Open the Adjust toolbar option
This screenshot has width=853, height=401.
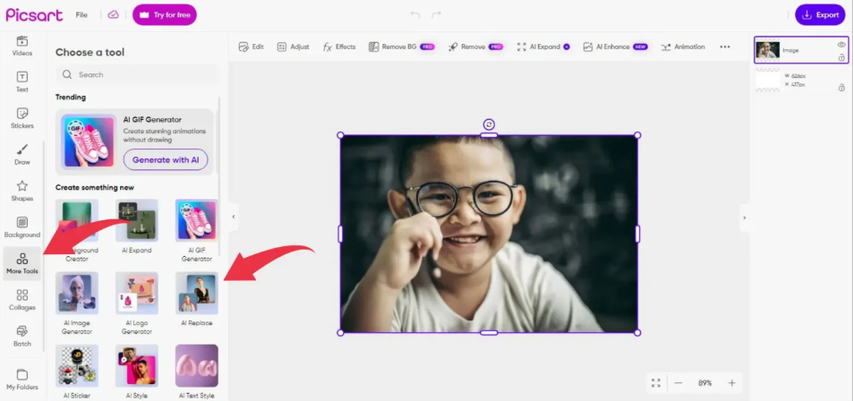click(293, 47)
